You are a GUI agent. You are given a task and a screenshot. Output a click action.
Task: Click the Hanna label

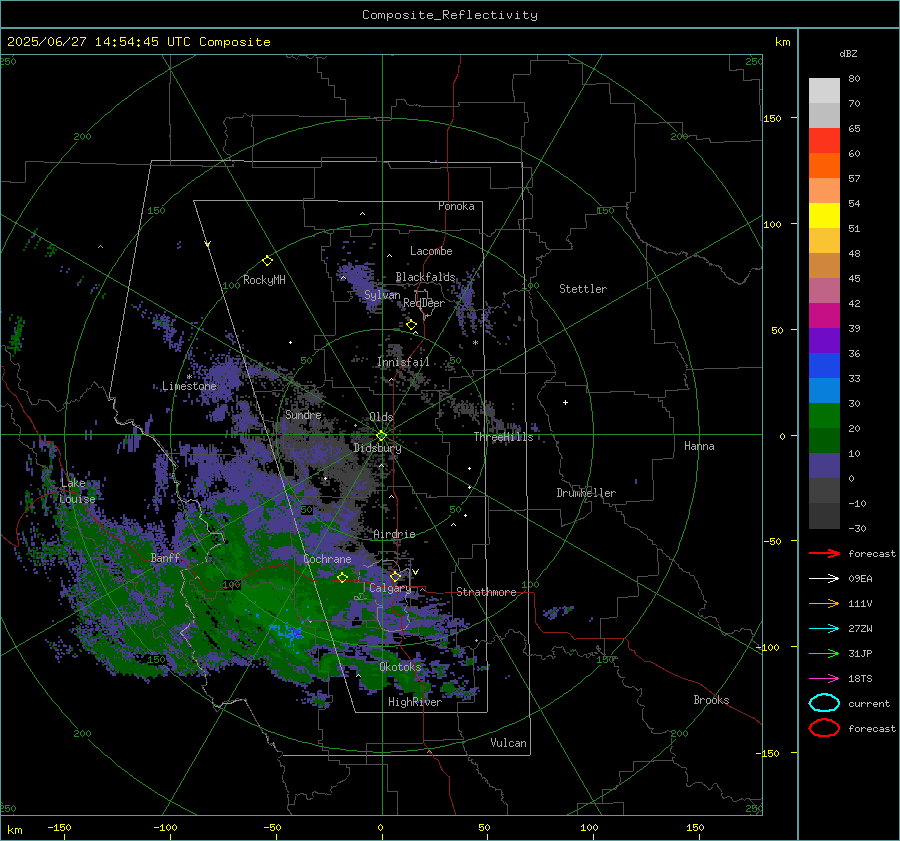coord(699,446)
